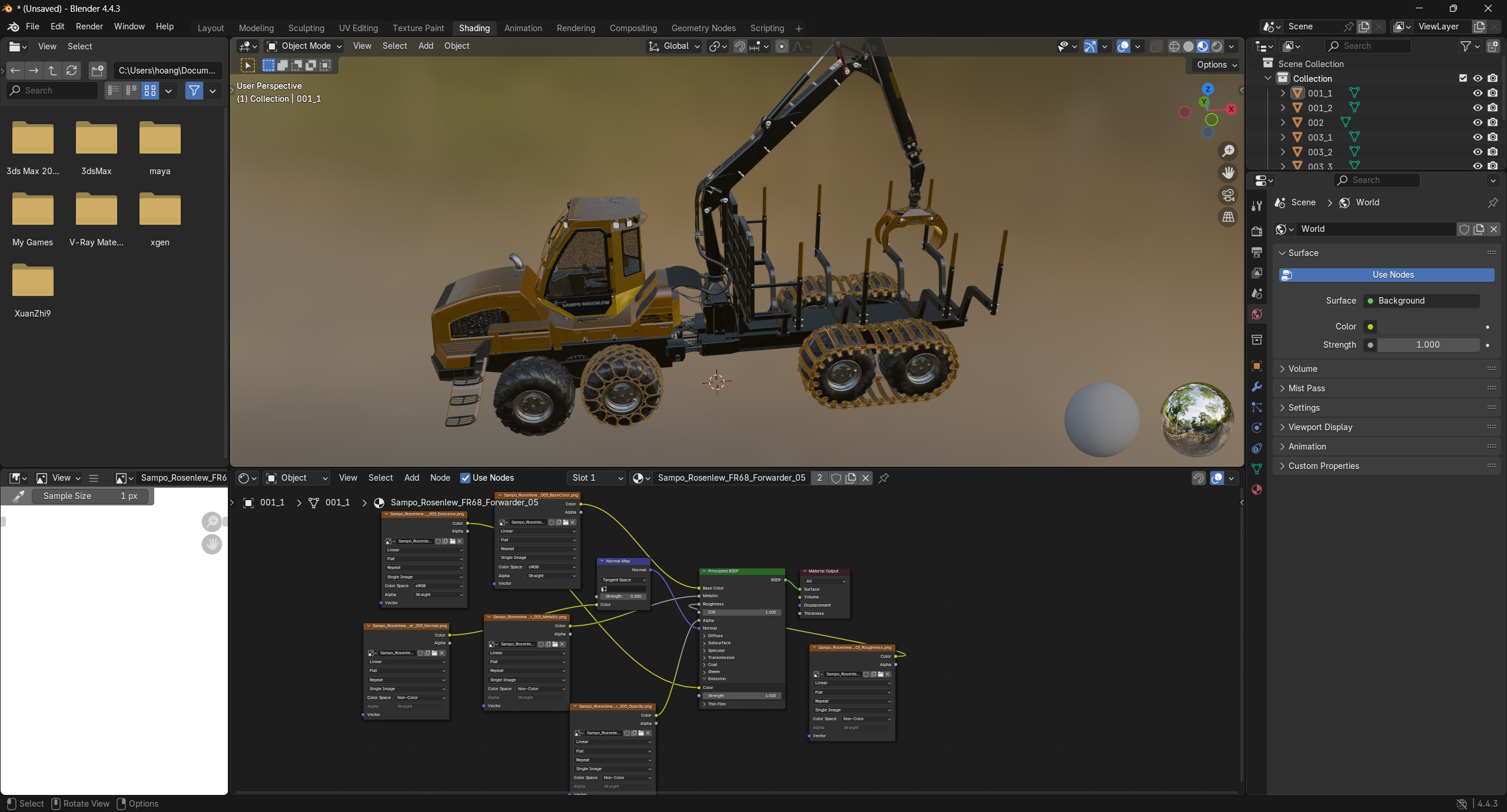Pin the properties editor context
This screenshot has height=812, width=1507.
click(x=1492, y=203)
